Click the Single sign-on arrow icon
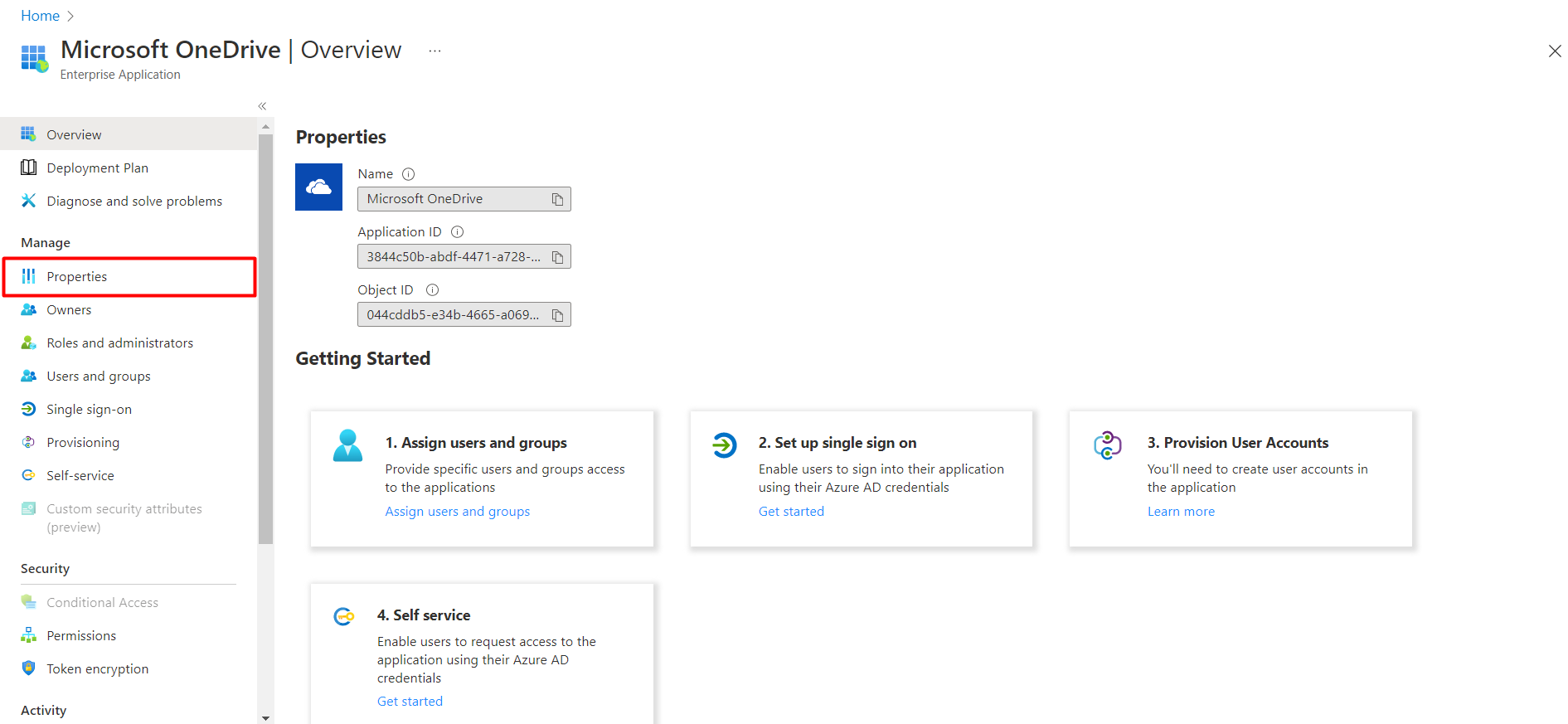 (28, 409)
